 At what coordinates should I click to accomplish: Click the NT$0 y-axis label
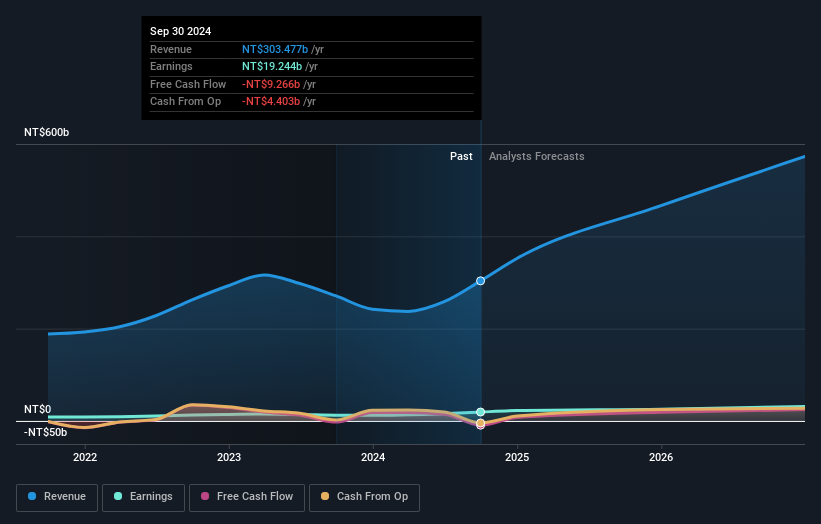click(38, 409)
